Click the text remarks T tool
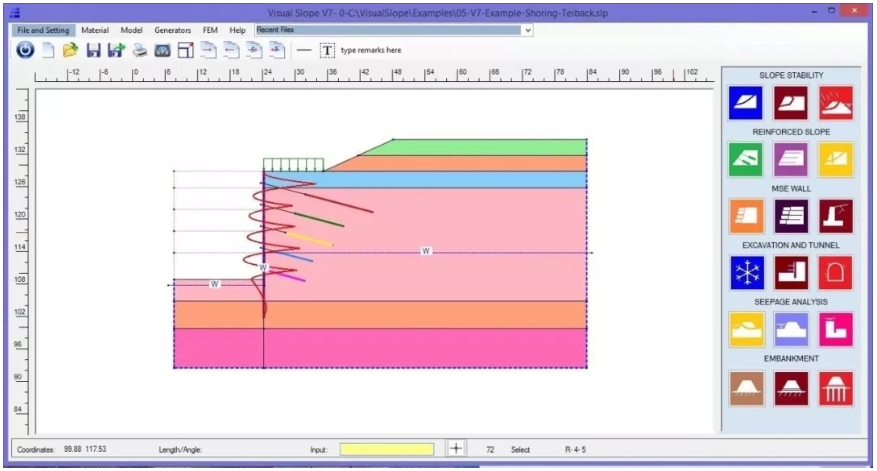The image size is (877, 471). [x=327, y=50]
